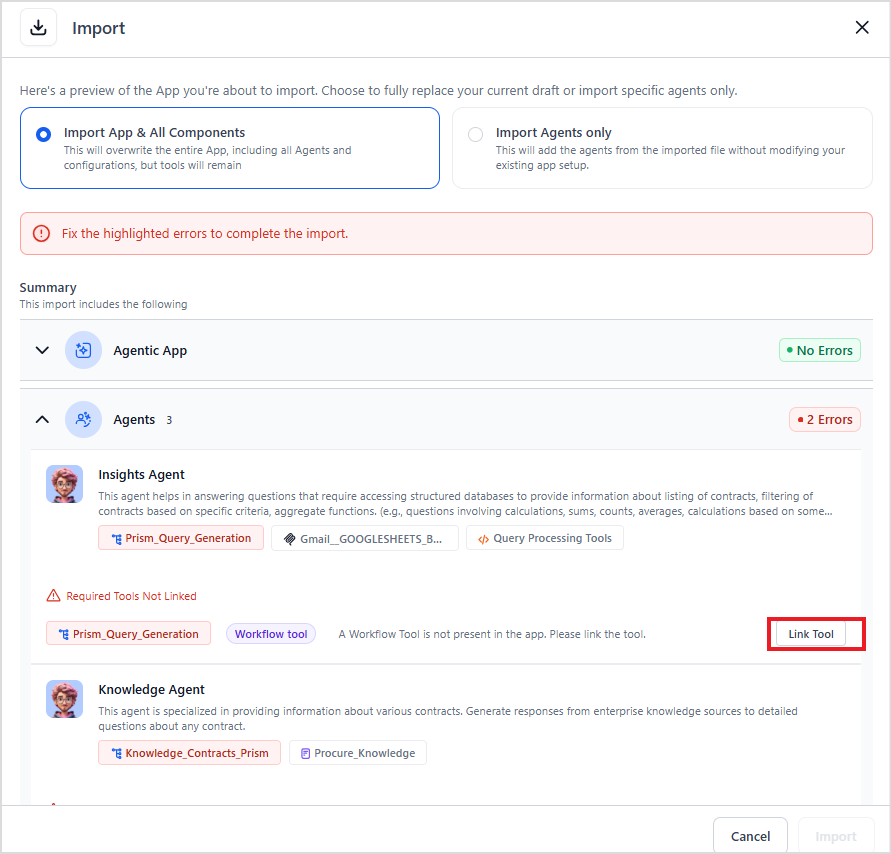Viewport: 891px width, 854px height.
Task: Click the Required Tools Not Linked warning icon
Action: coord(54,596)
